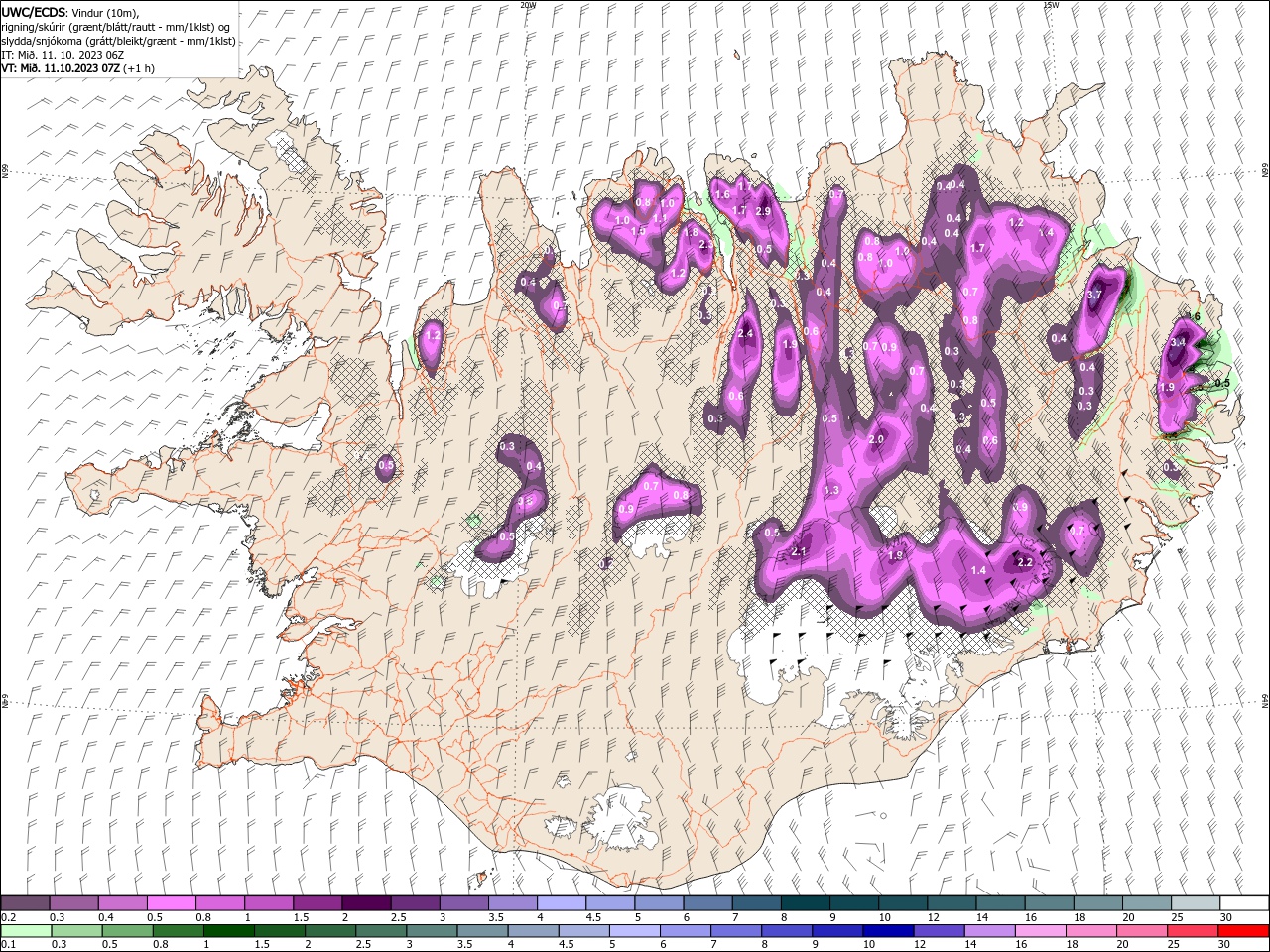Click the 20W longitude label
Image resolution: width=1270 pixels, height=952 pixels.
tap(527, 4)
